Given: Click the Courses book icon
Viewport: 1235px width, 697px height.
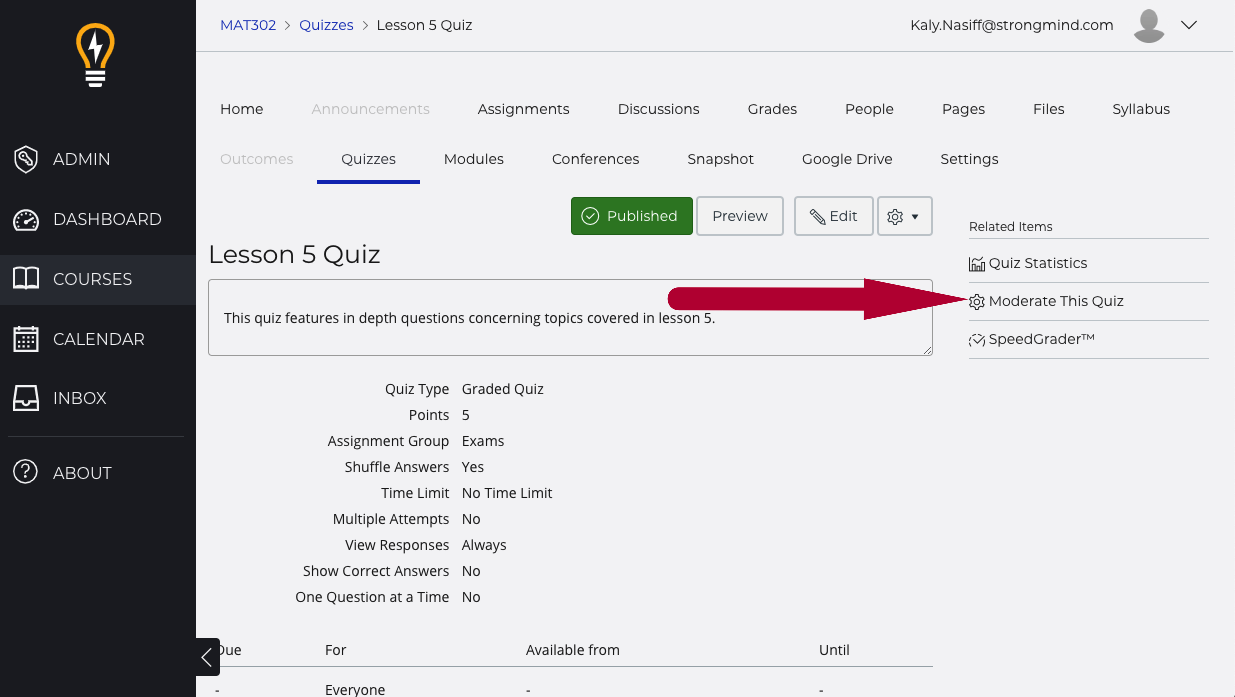Looking at the screenshot, I should click(x=26, y=279).
